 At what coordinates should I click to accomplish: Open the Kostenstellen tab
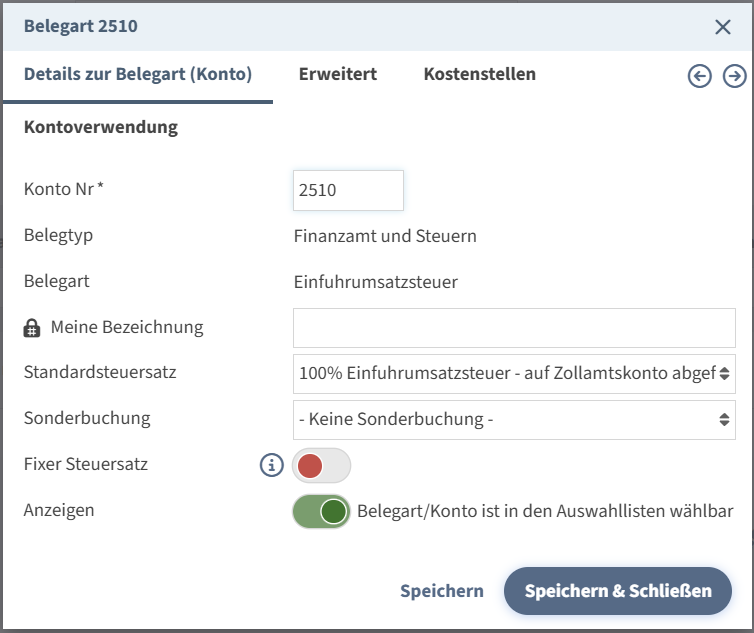point(479,74)
